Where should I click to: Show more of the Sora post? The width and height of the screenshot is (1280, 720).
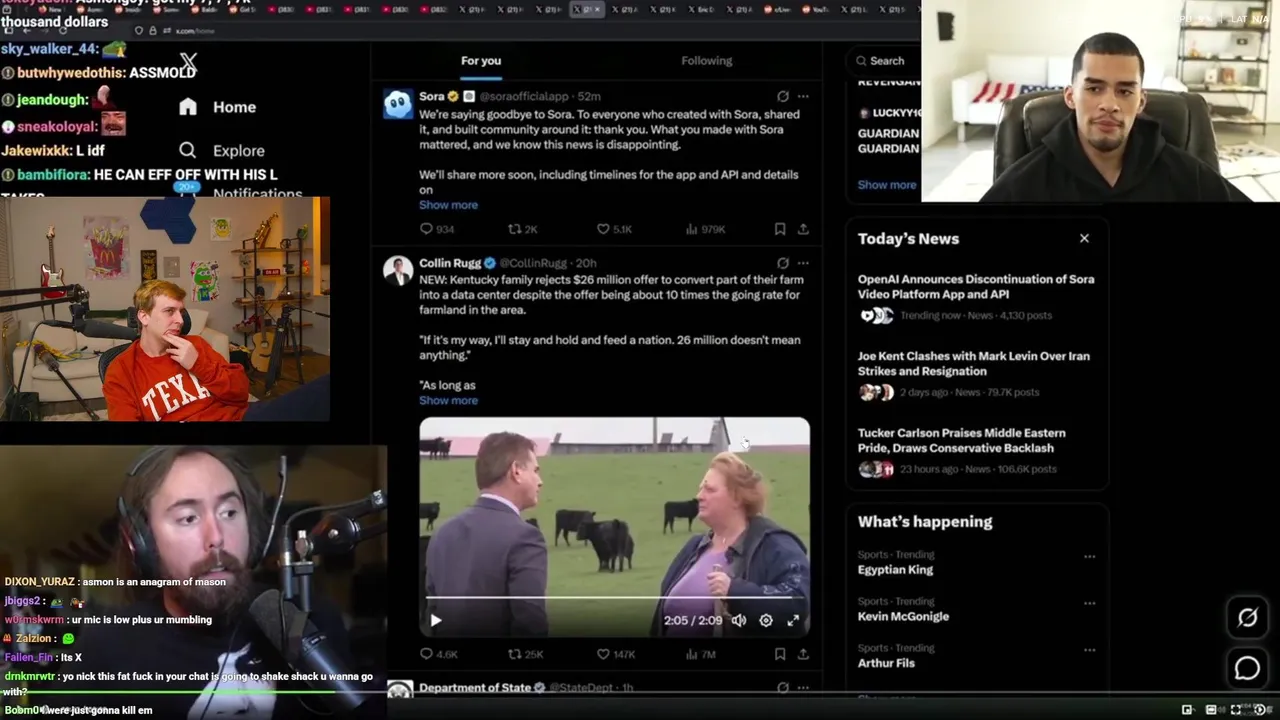pos(448,205)
